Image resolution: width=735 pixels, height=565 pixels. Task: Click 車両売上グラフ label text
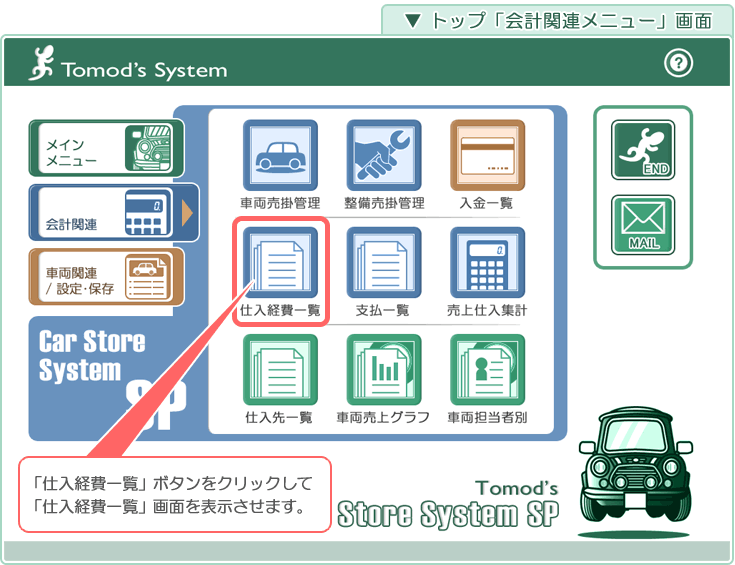tap(383, 417)
